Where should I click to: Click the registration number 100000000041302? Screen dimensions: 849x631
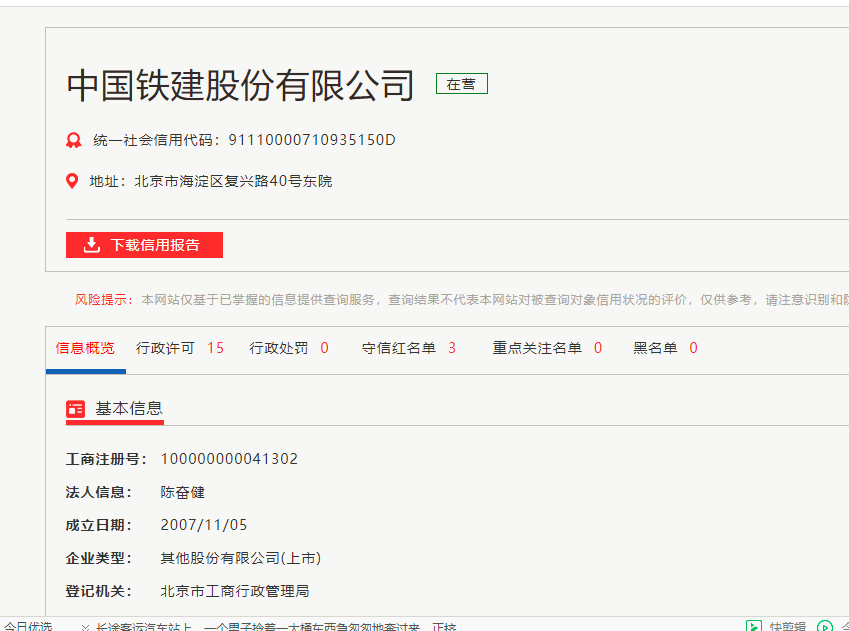[229, 459]
